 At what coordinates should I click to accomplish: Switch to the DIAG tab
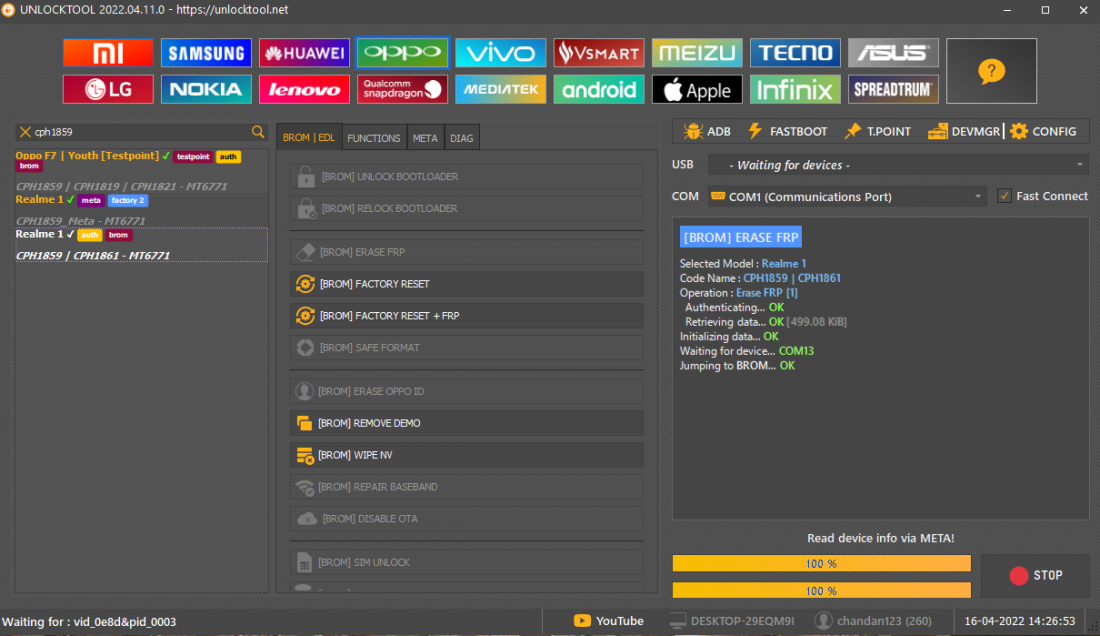pyautogui.click(x=462, y=138)
